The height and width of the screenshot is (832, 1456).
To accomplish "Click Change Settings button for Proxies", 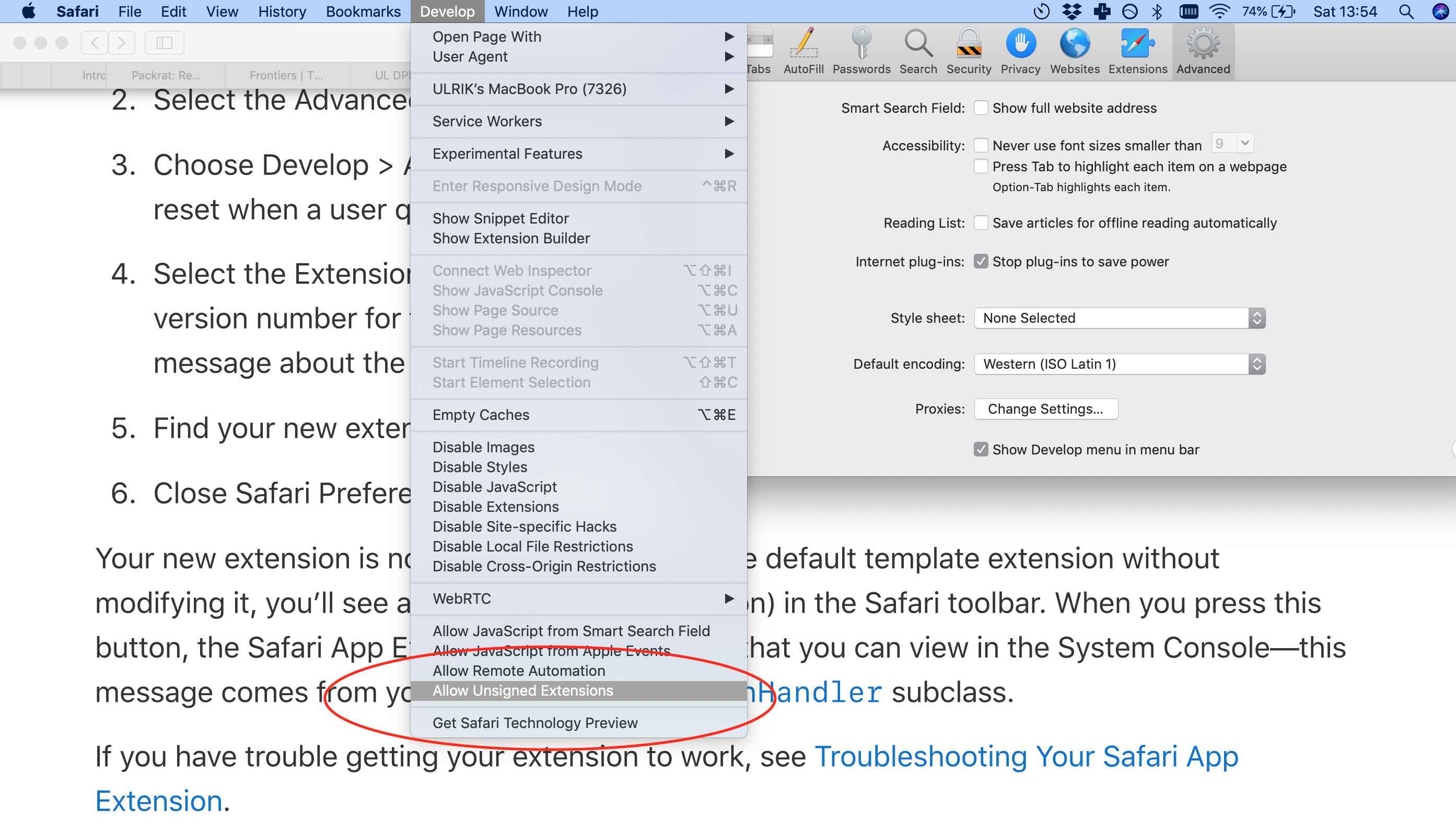I will 1045,408.
